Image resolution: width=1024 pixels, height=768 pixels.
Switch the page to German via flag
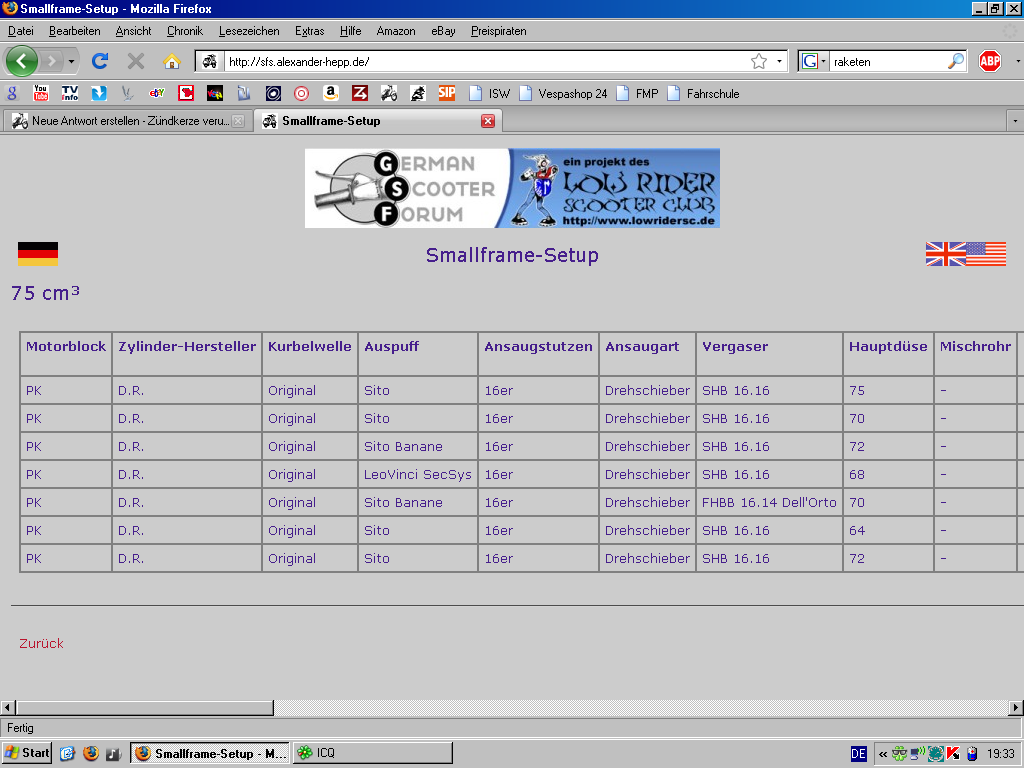38,254
